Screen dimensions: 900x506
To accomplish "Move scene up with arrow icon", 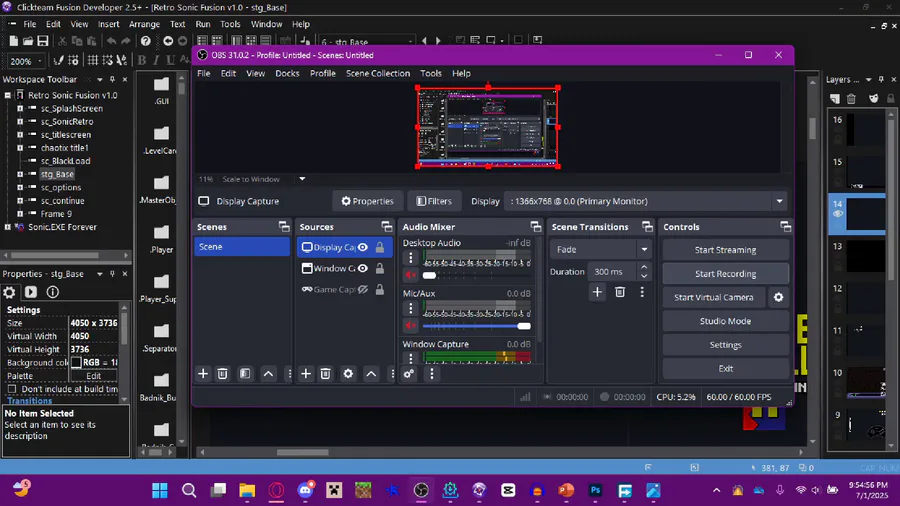I will coord(268,374).
